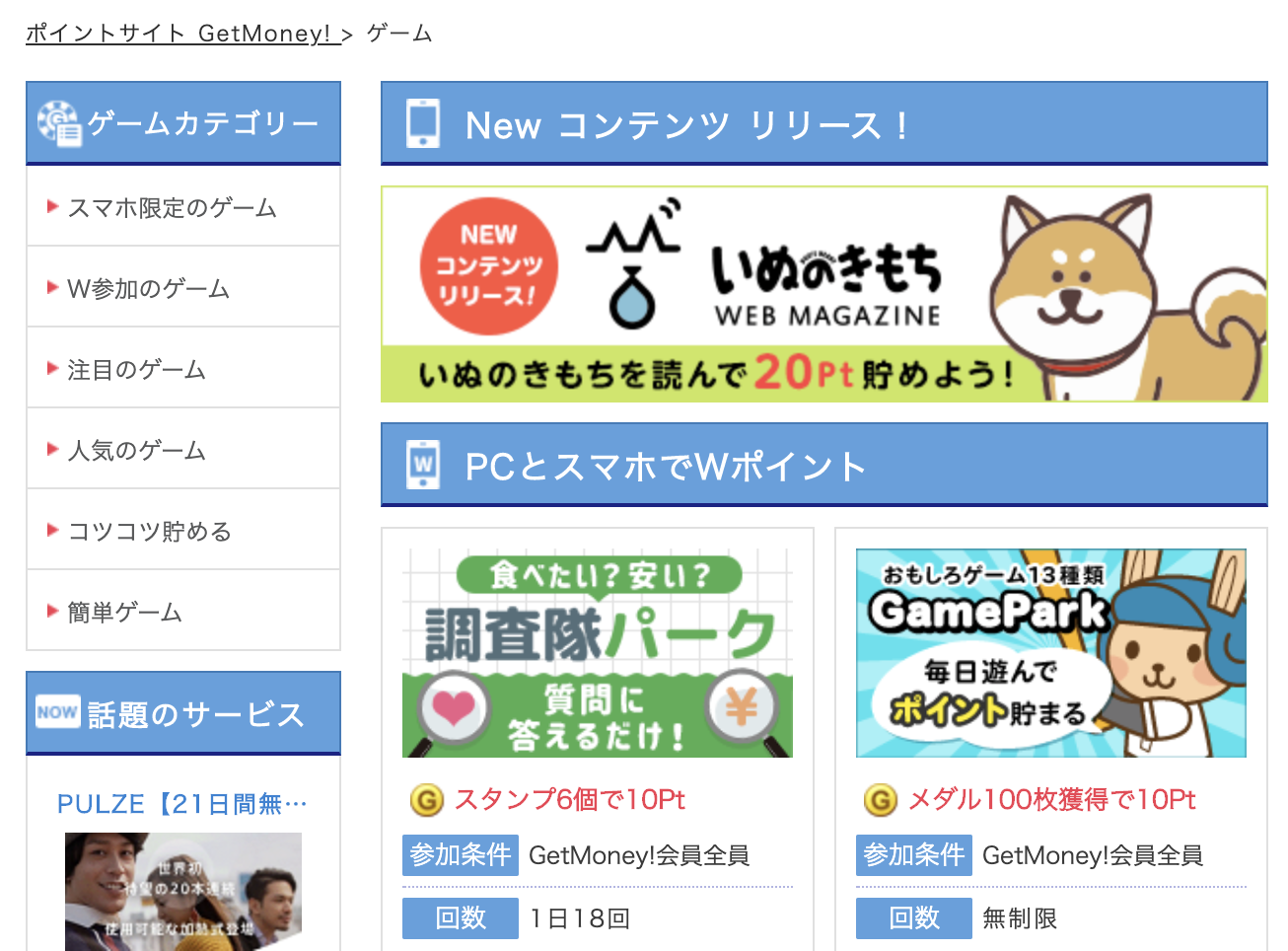Click the 無制限 value text

1020,918
